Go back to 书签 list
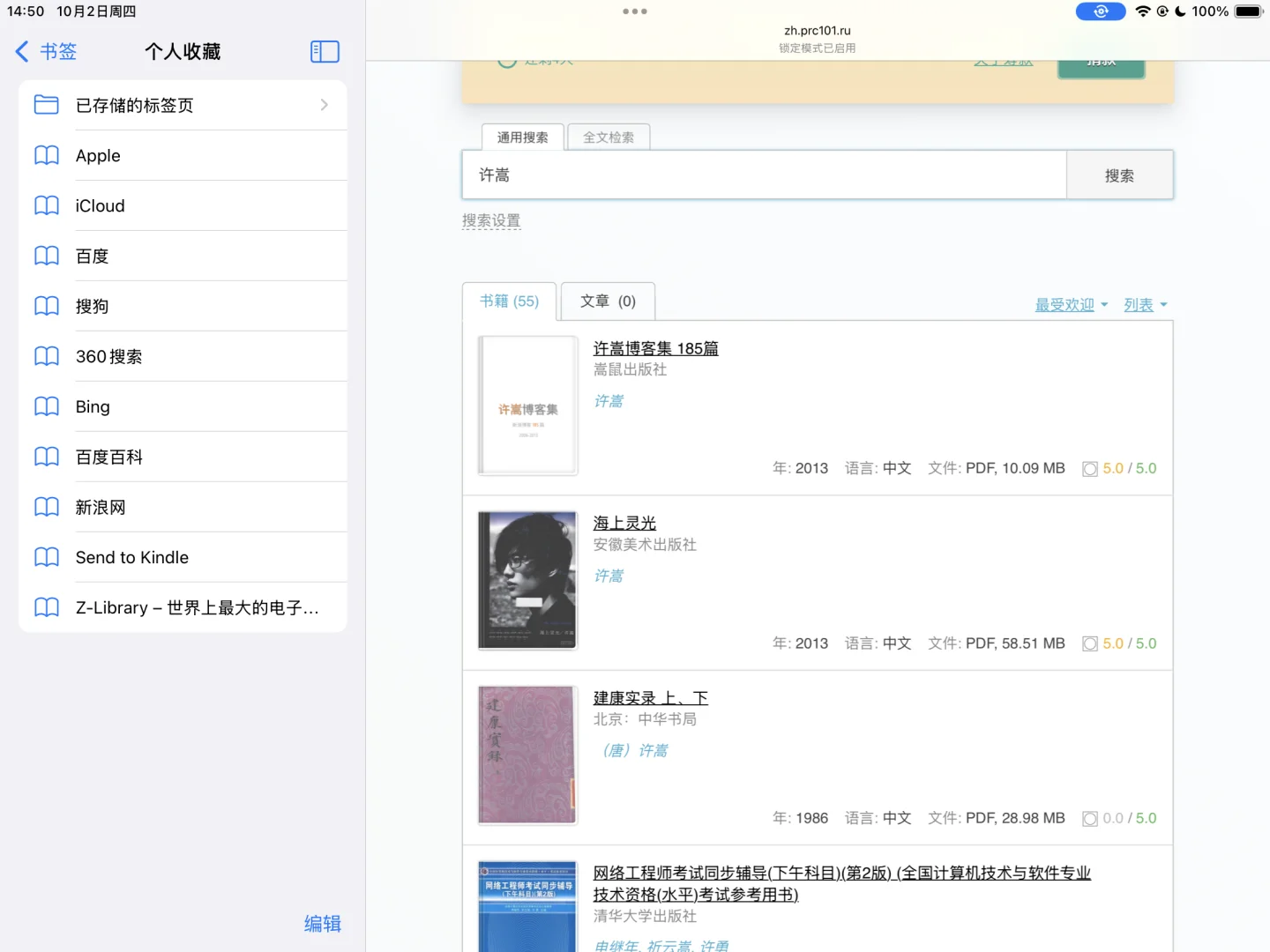The height and width of the screenshot is (952, 1270). pos(47,52)
